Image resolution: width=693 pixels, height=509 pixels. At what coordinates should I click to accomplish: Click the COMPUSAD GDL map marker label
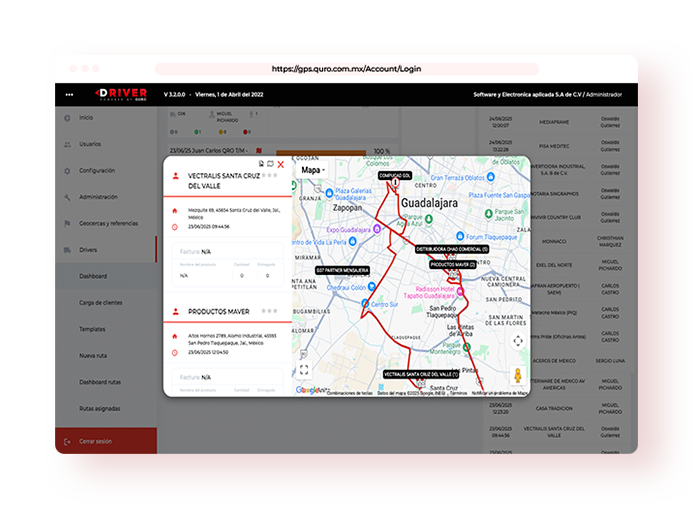click(395, 176)
